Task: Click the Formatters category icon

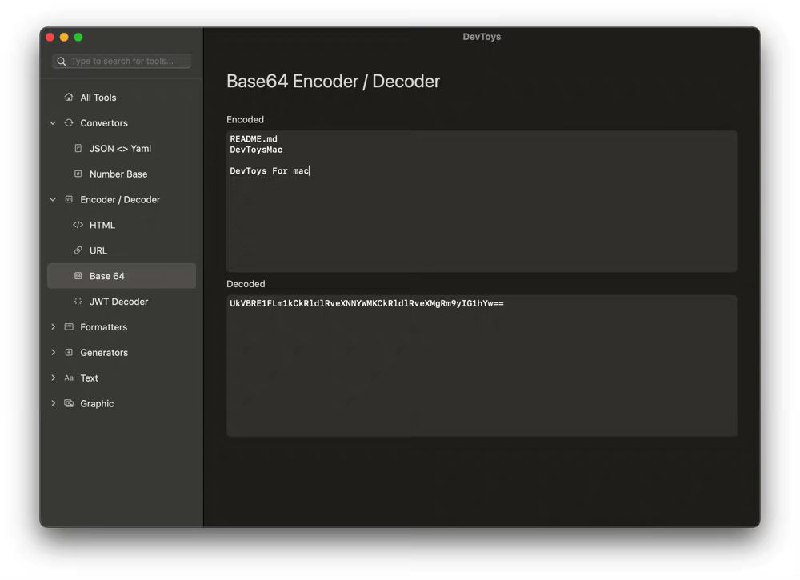Action: point(69,326)
